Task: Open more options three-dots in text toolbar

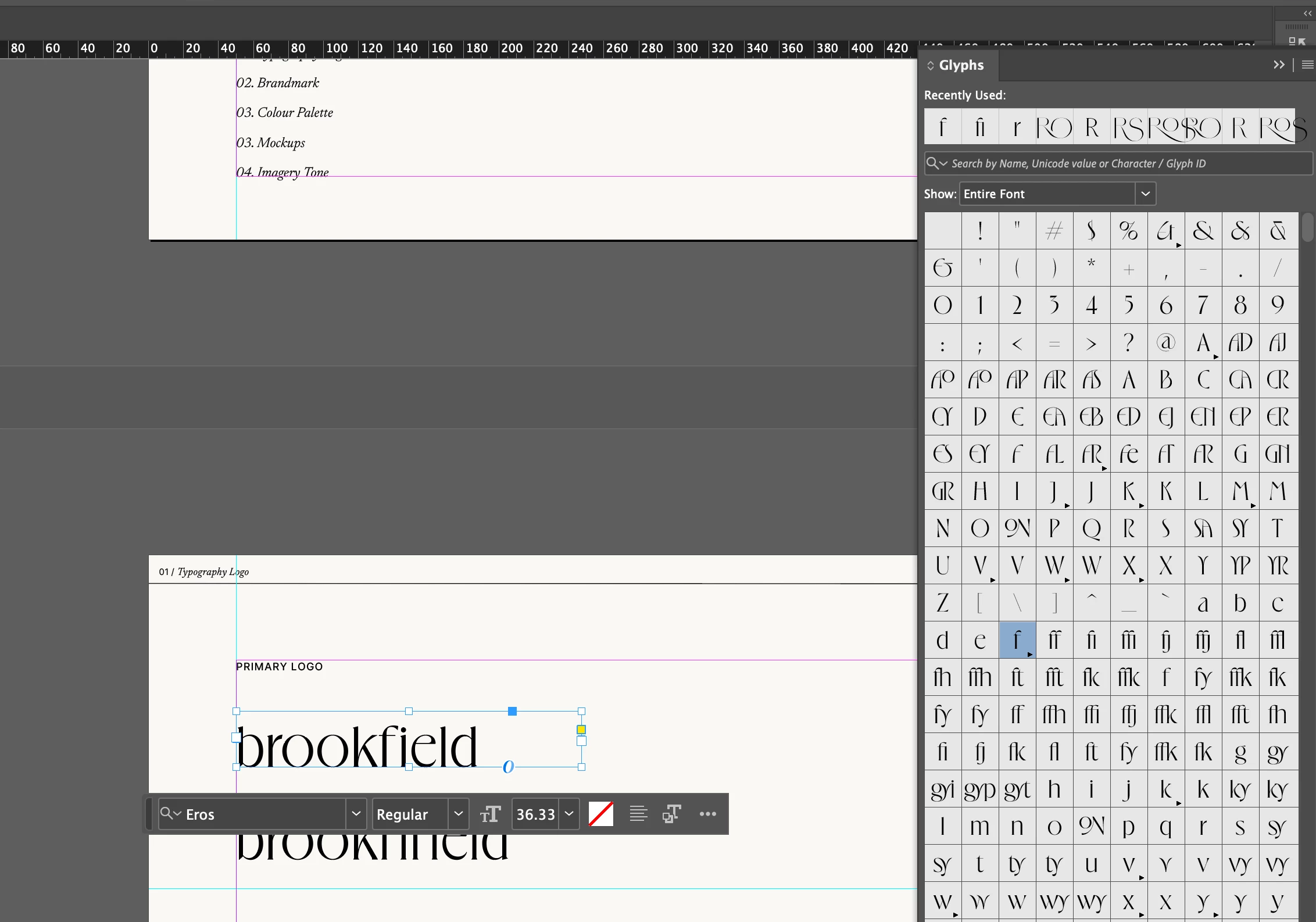Action: [707, 814]
